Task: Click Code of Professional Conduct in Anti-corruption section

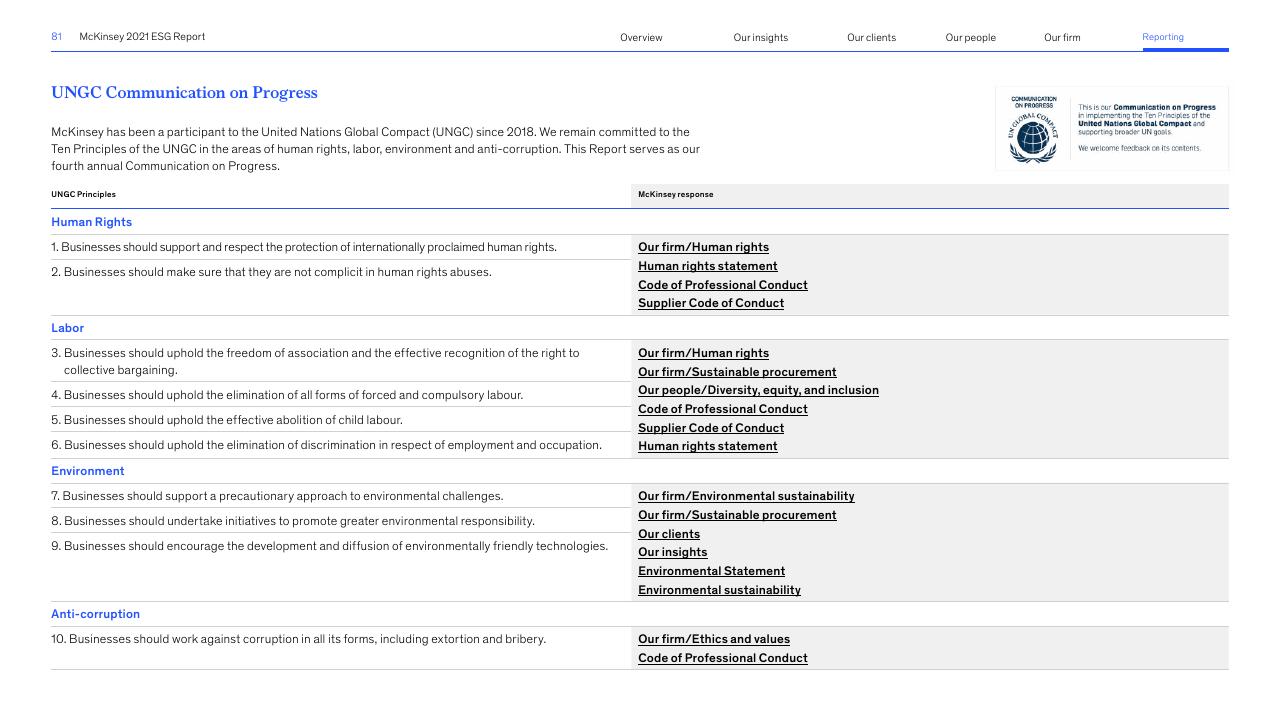Action: [x=722, y=658]
